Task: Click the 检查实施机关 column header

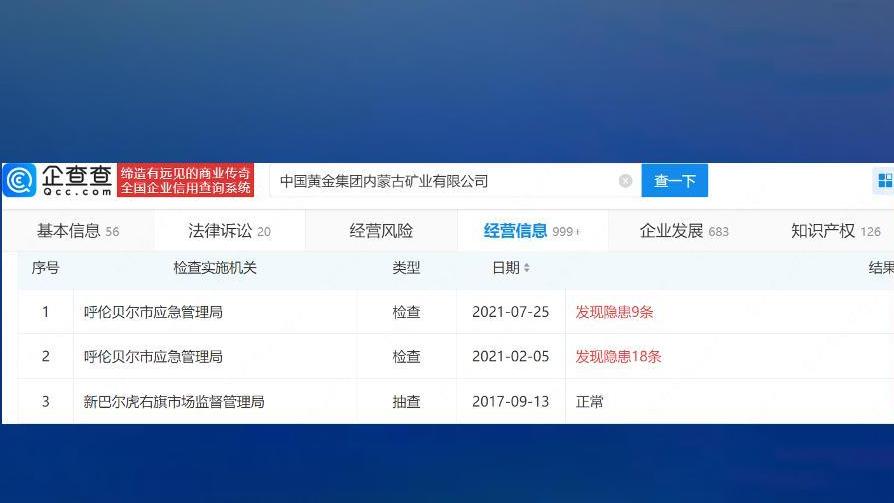Action: tap(215, 268)
